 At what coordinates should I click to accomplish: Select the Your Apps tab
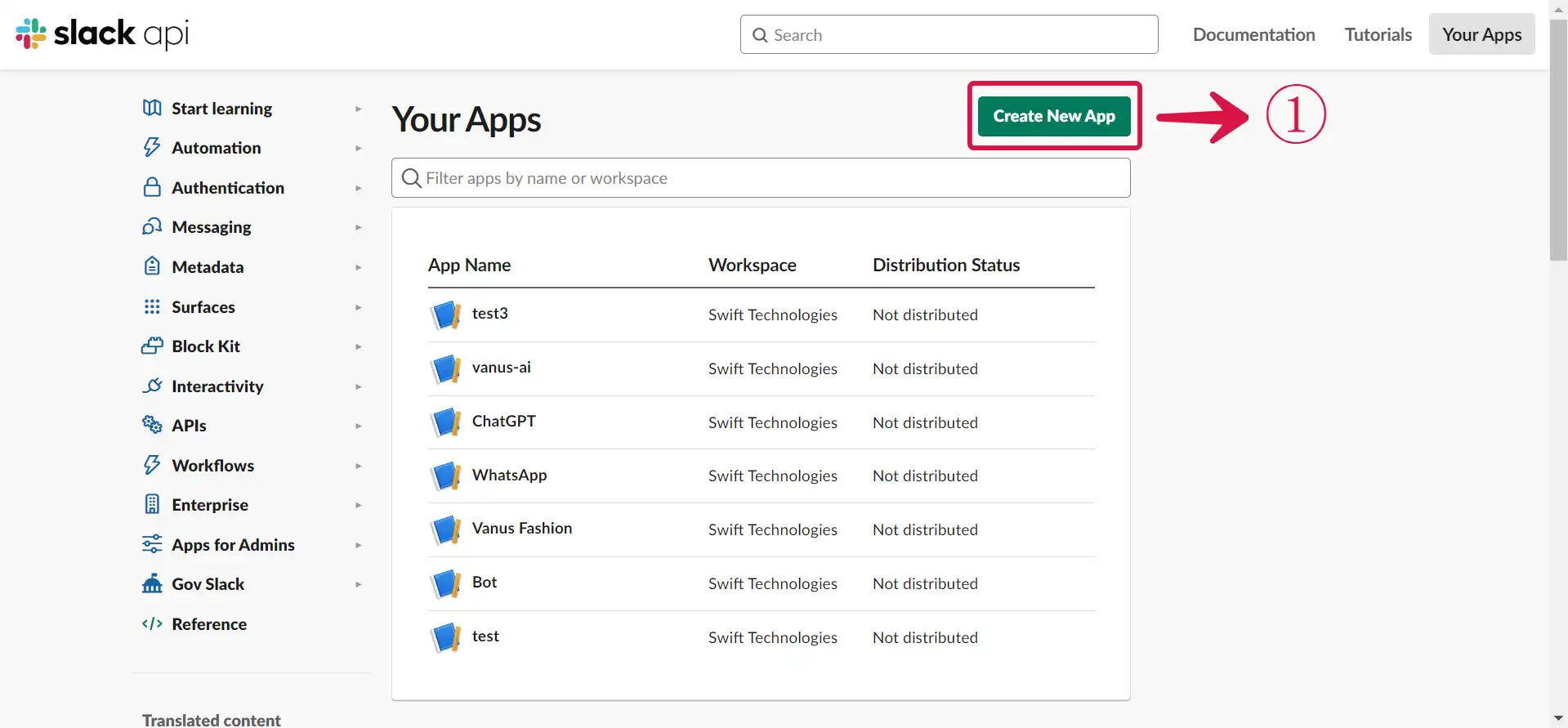click(1481, 34)
